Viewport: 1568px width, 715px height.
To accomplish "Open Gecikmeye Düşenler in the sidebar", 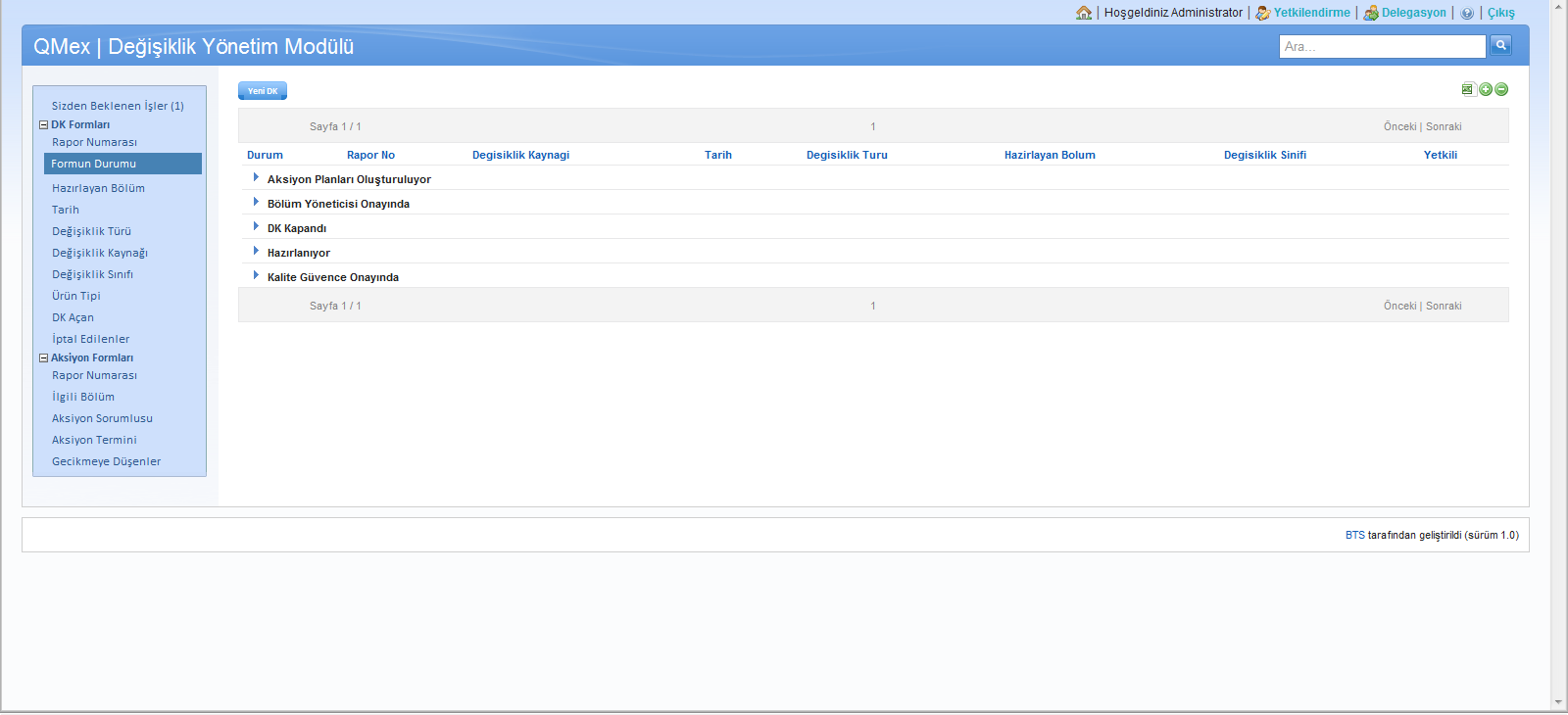I will tap(106, 461).
